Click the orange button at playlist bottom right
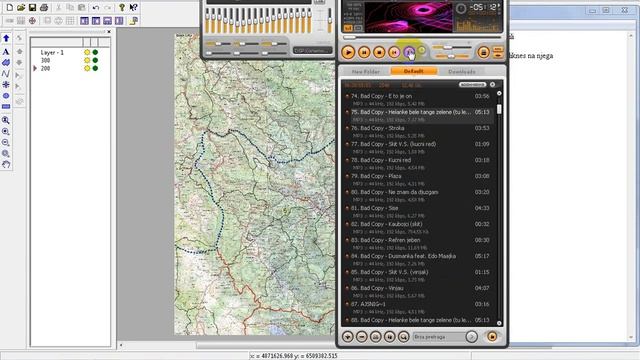 [x=492, y=337]
